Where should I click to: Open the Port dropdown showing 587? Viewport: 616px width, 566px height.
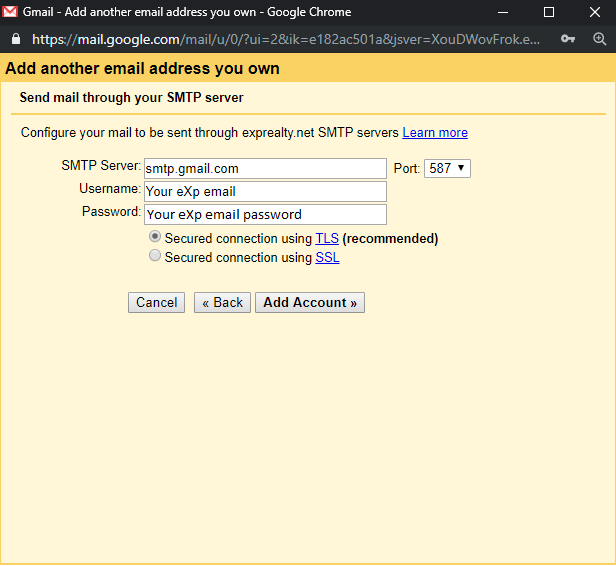tap(447, 169)
